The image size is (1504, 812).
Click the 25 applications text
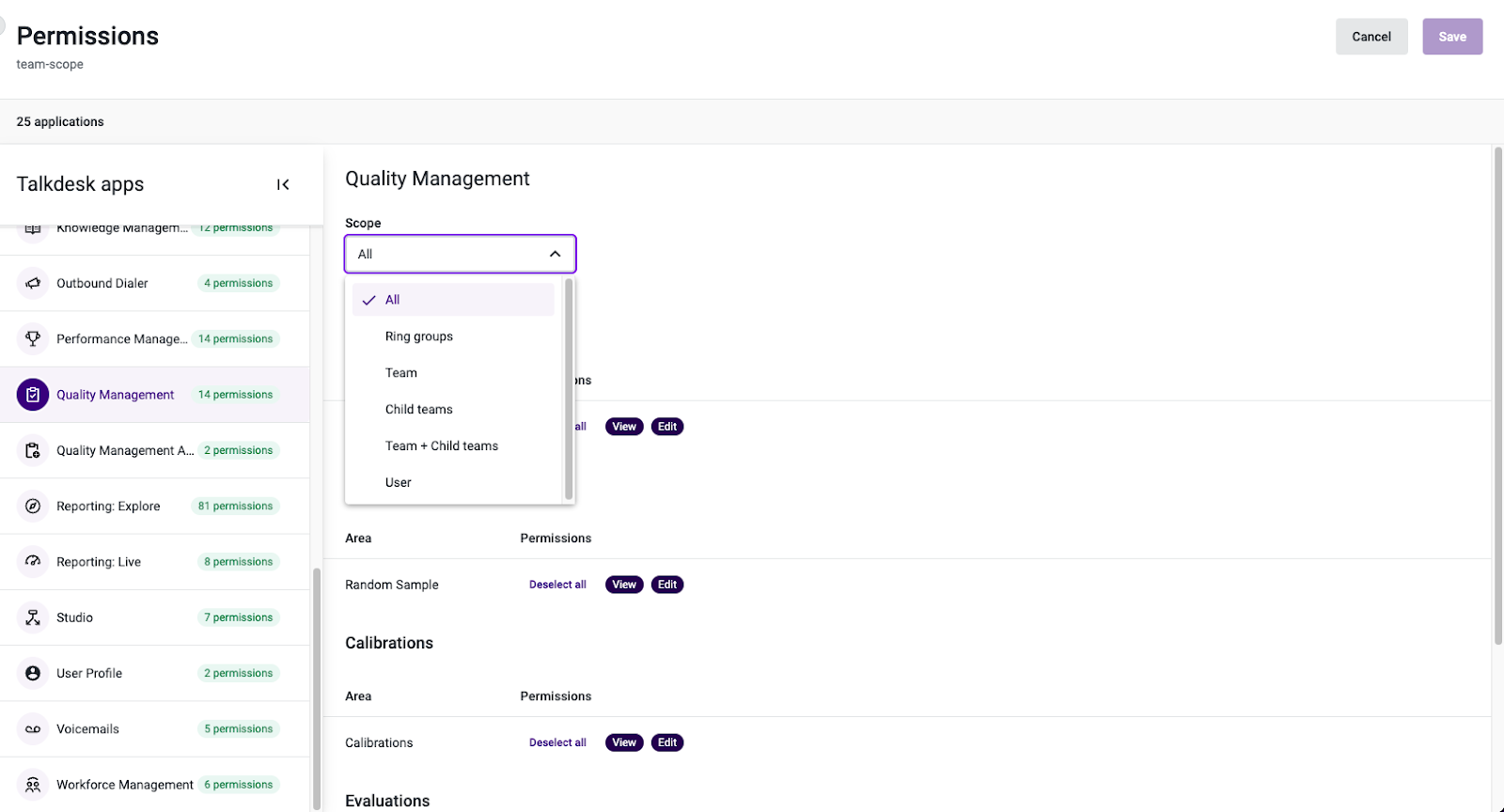coord(60,122)
